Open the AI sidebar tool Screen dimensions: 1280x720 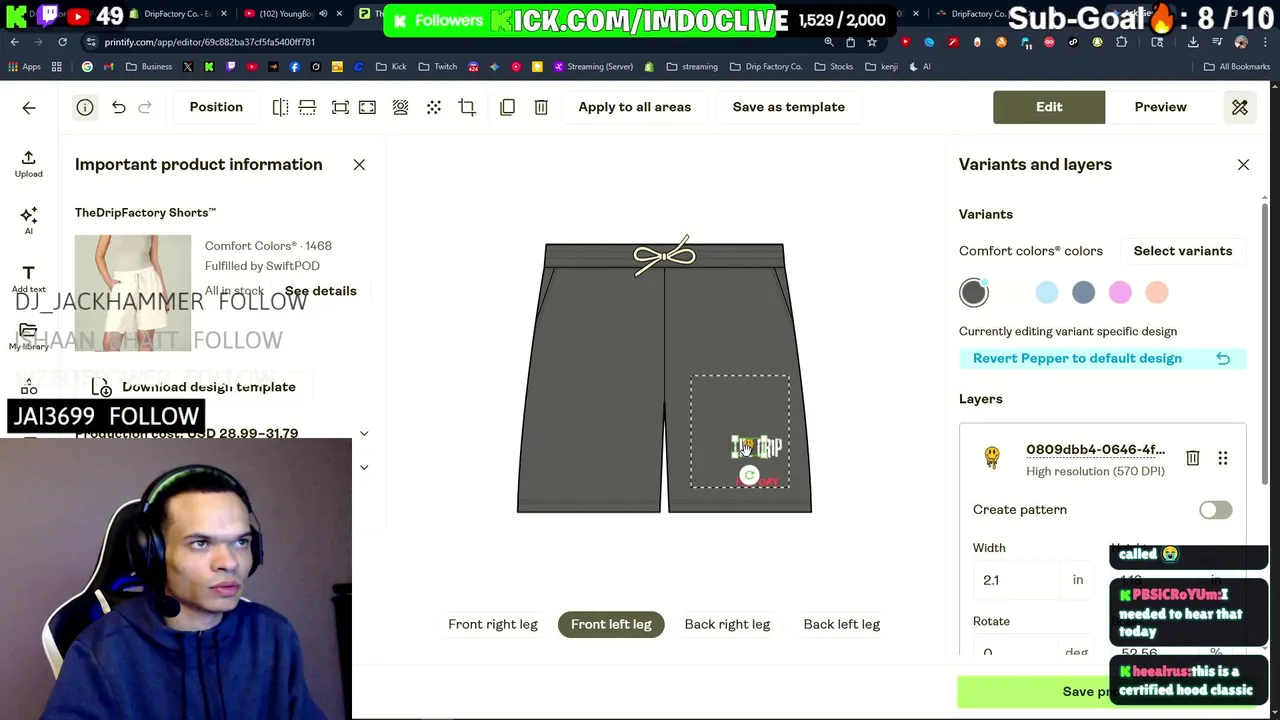[x=28, y=221]
